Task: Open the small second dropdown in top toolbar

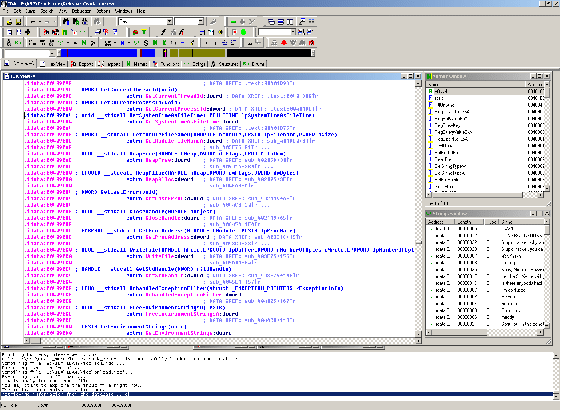Action: pos(201,21)
